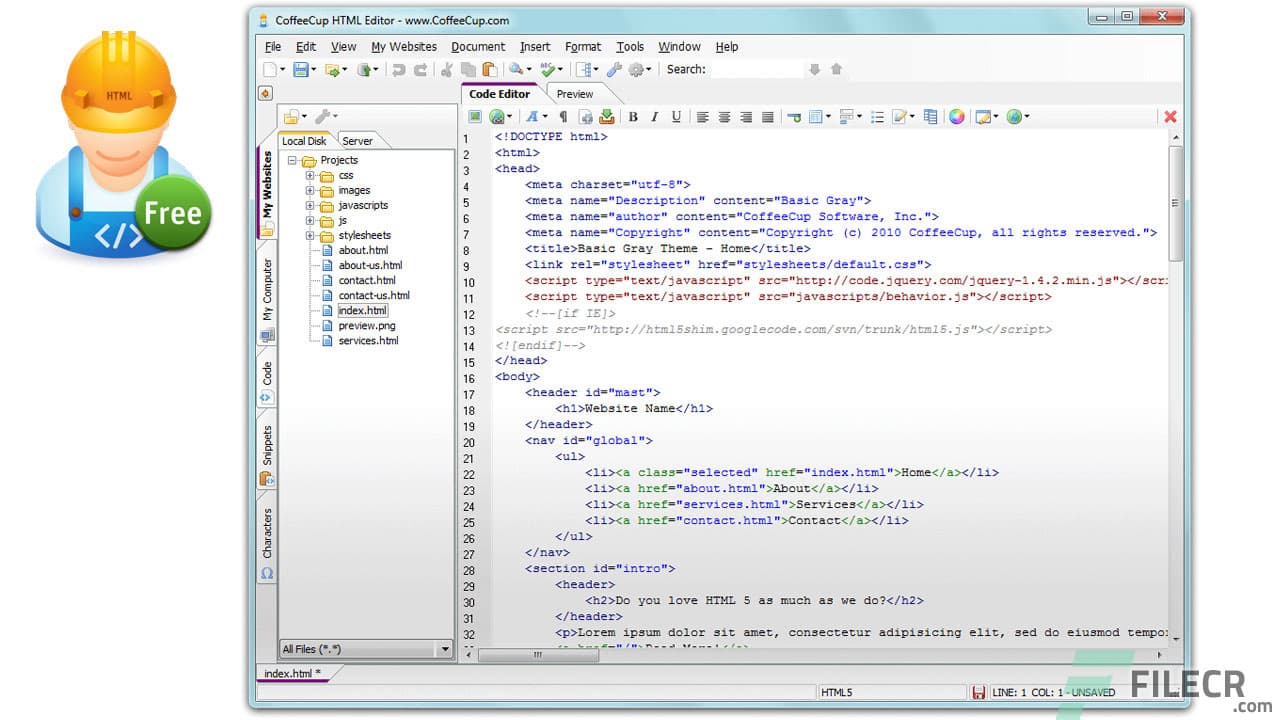Select the Bold formatting icon
The width and height of the screenshot is (1280, 720).
point(633,117)
